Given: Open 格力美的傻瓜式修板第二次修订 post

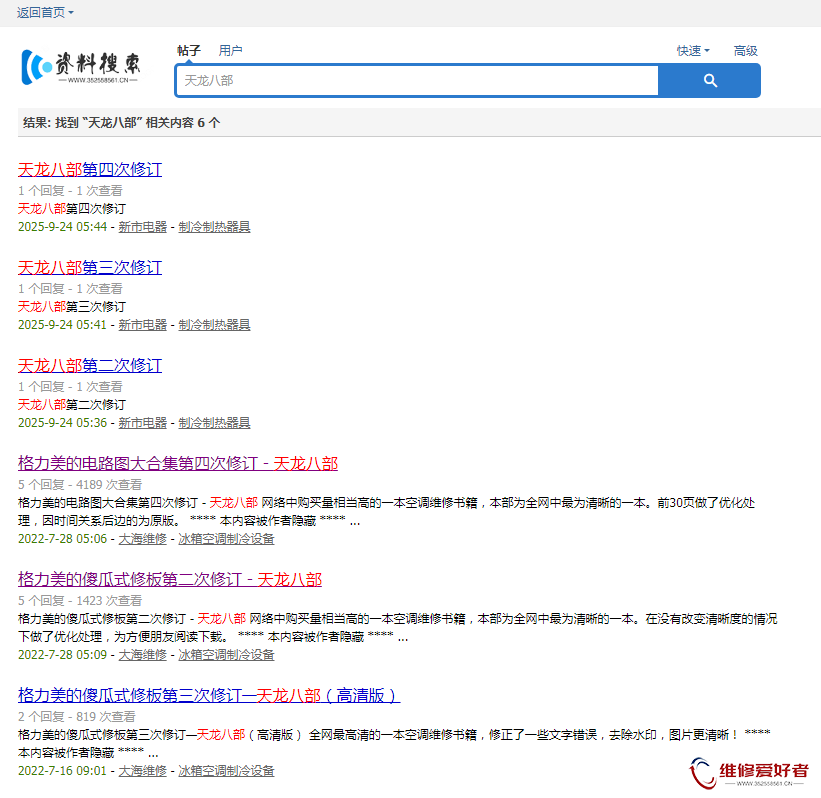Looking at the screenshot, I should 170,579.
